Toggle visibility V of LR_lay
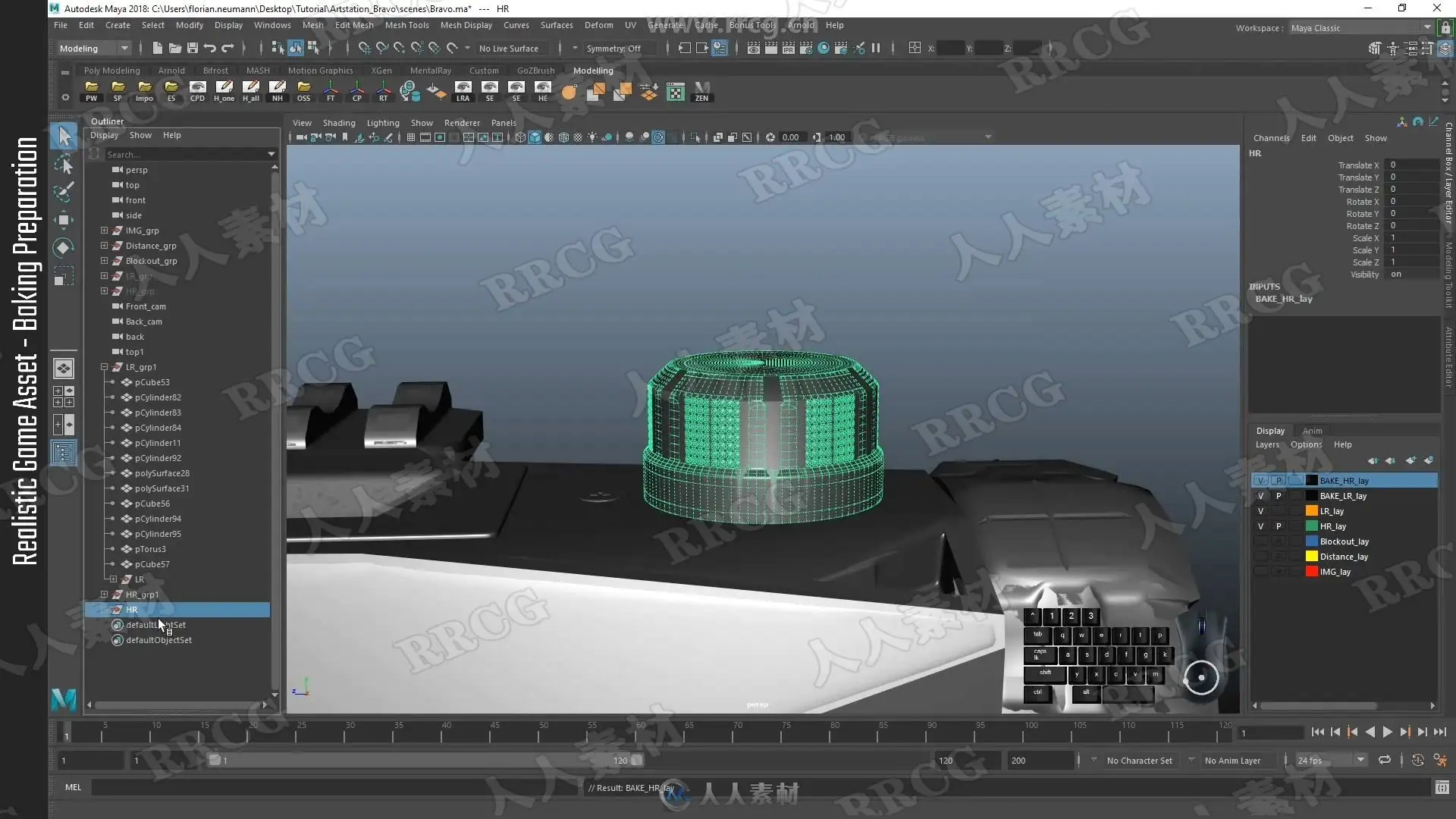Image resolution: width=1456 pixels, height=819 pixels. click(1260, 511)
